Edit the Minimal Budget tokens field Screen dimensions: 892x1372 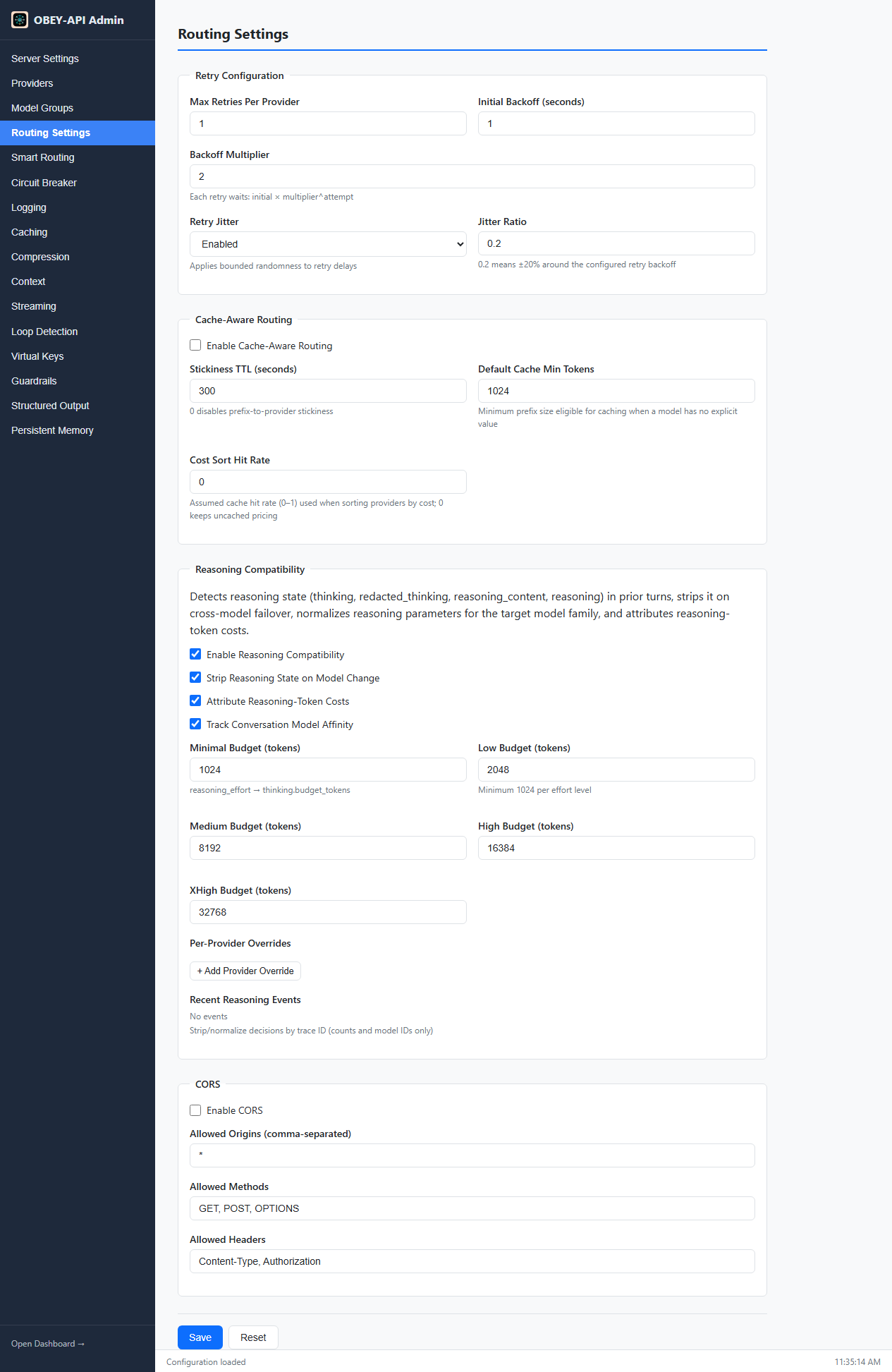coord(328,770)
